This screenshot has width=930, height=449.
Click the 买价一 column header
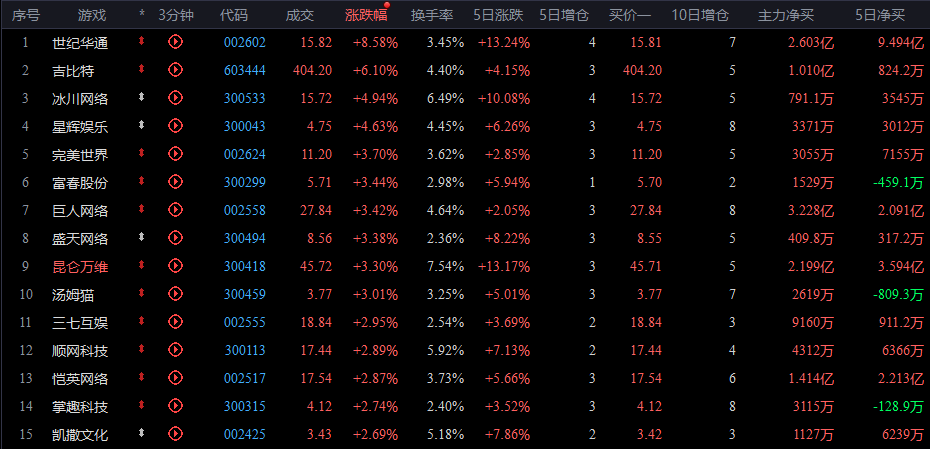click(x=630, y=15)
